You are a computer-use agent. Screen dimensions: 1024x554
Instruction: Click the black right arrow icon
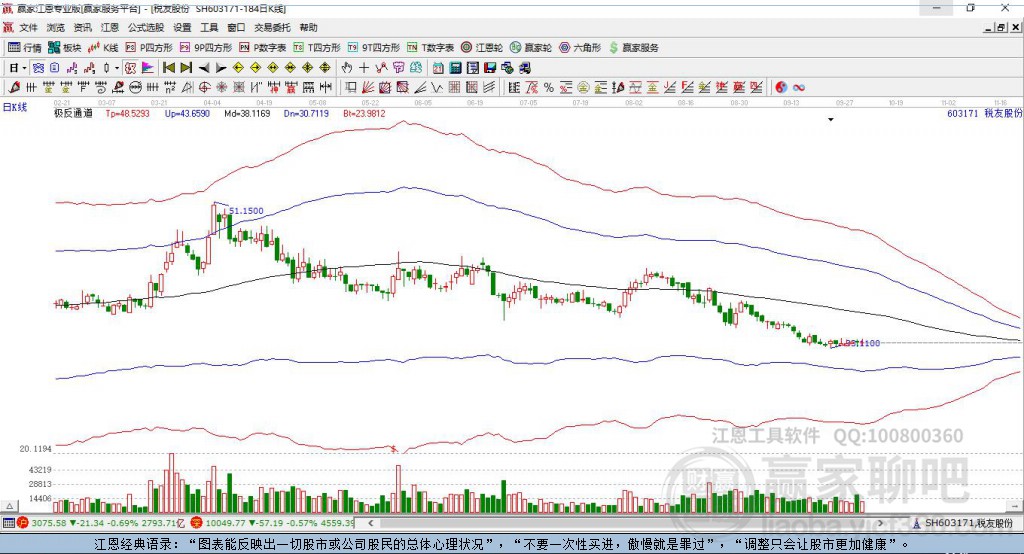click(x=221, y=68)
